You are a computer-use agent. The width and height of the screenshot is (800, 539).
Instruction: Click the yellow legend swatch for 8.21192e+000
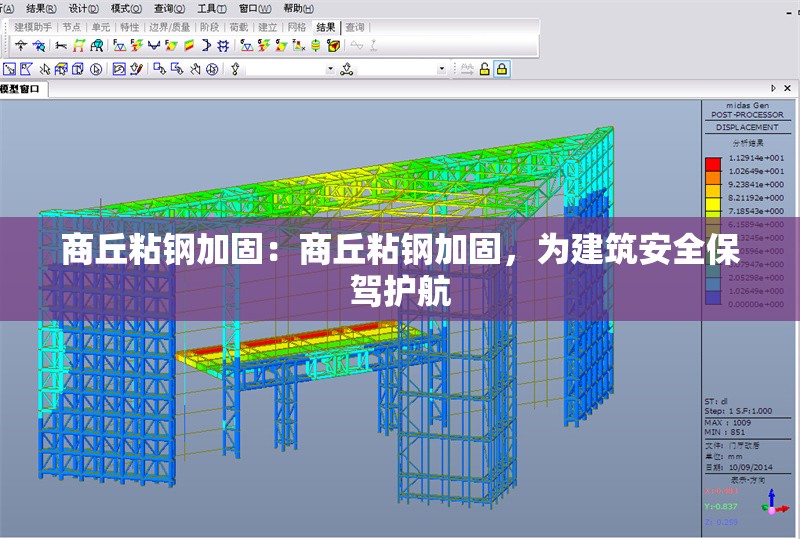click(713, 204)
